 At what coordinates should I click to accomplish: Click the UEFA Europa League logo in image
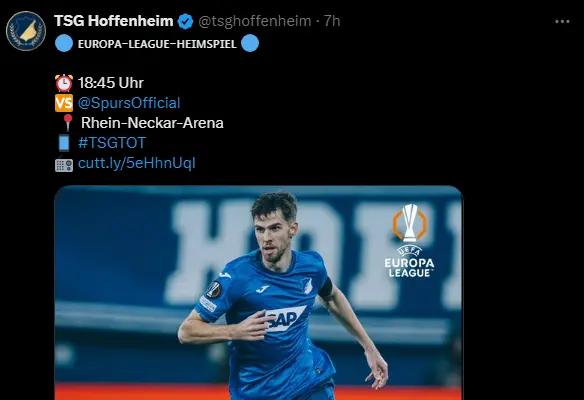tap(409, 241)
